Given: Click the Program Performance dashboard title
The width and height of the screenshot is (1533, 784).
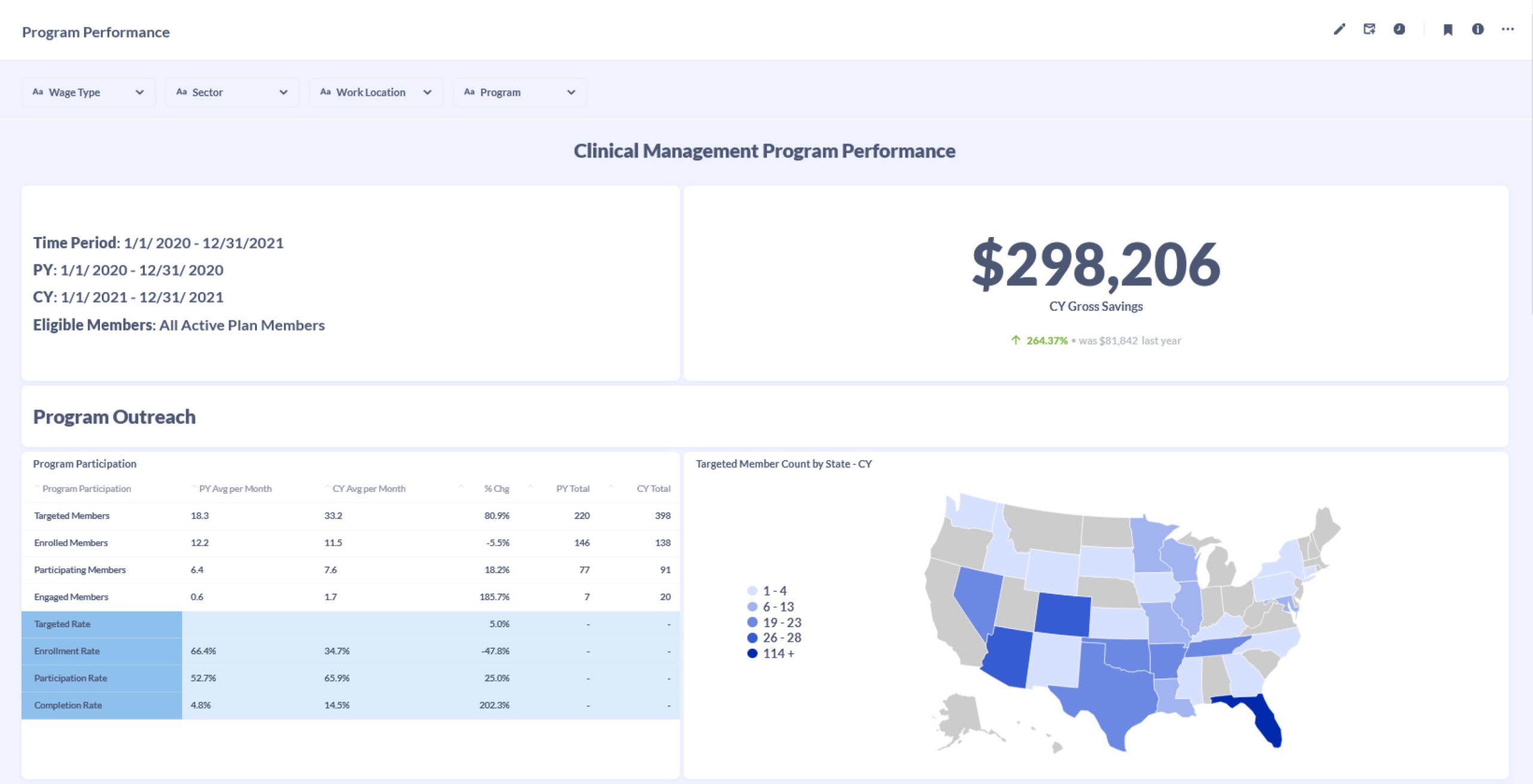Looking at the screenshot, I should point(96,32).
